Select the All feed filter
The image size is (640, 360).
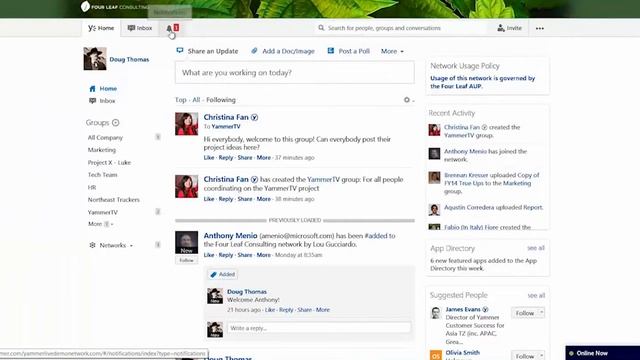tap(196, 100)
